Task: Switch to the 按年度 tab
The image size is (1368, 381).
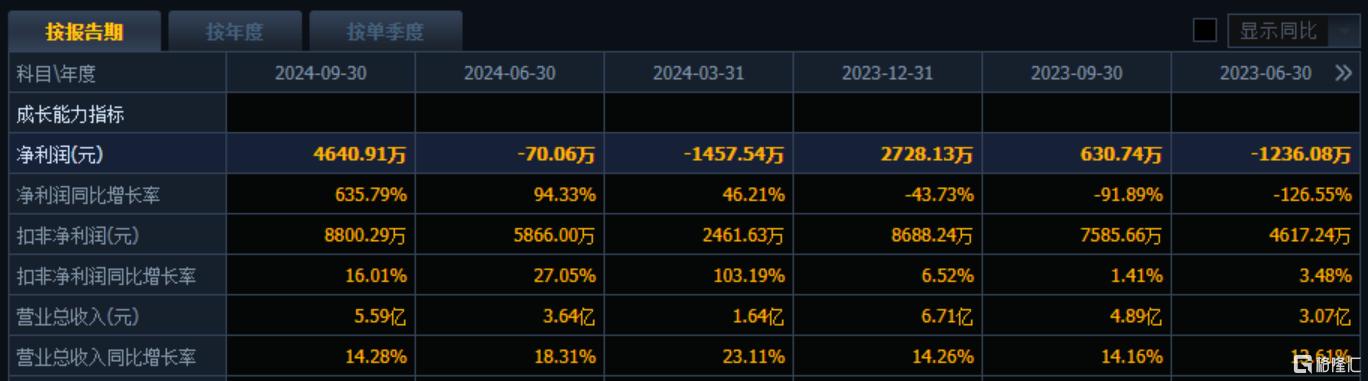Action: point(235,32)
